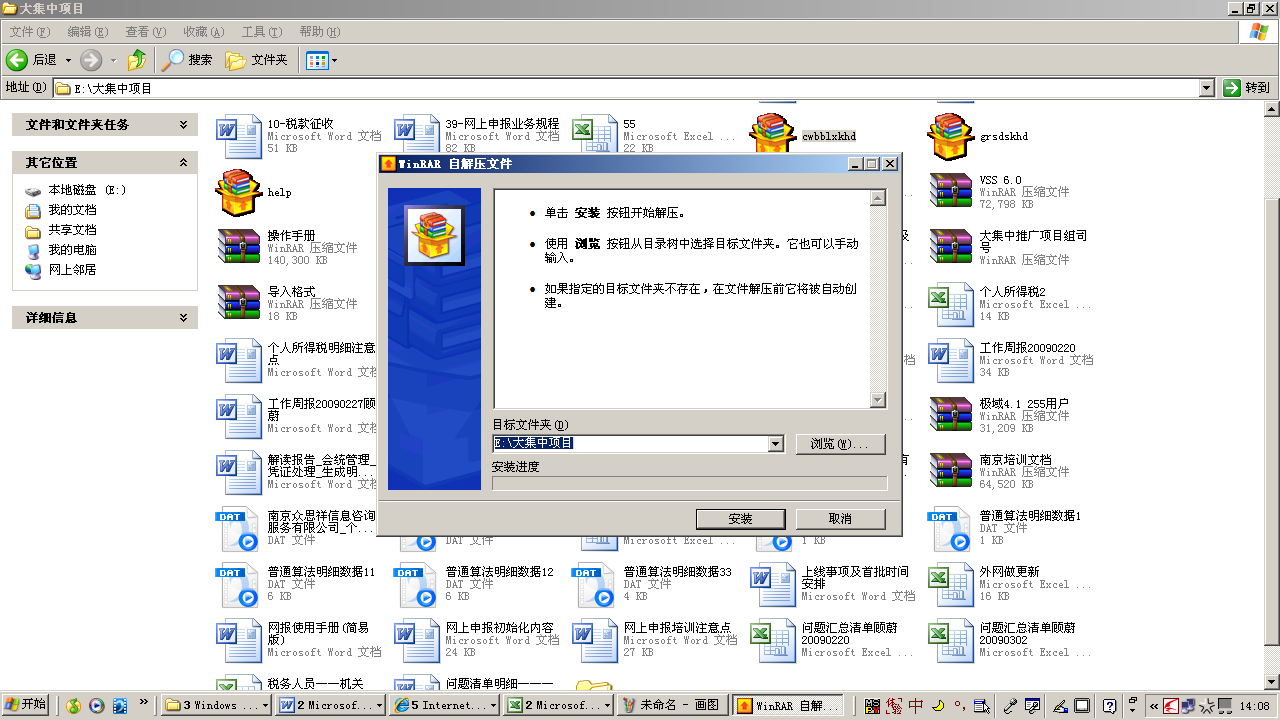
Task: Open the Search toolbar button
Action: (x=188, y=60)
